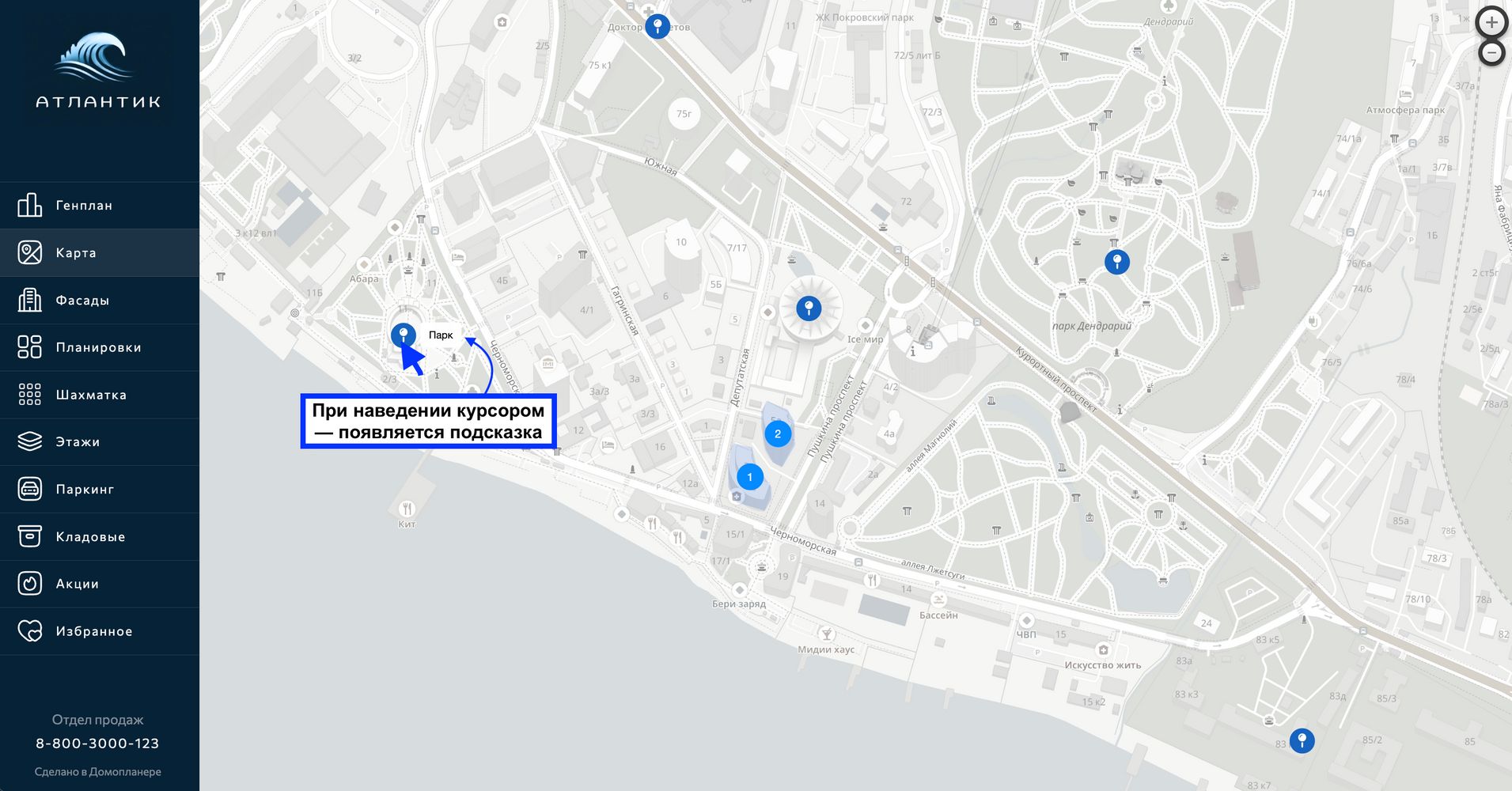Open the Избранное heart icon
1512x791 pixels.
[29, 630]
